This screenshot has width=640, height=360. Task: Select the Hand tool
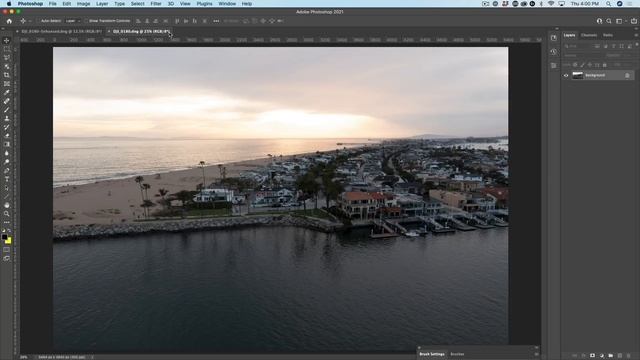pos(7,205)
